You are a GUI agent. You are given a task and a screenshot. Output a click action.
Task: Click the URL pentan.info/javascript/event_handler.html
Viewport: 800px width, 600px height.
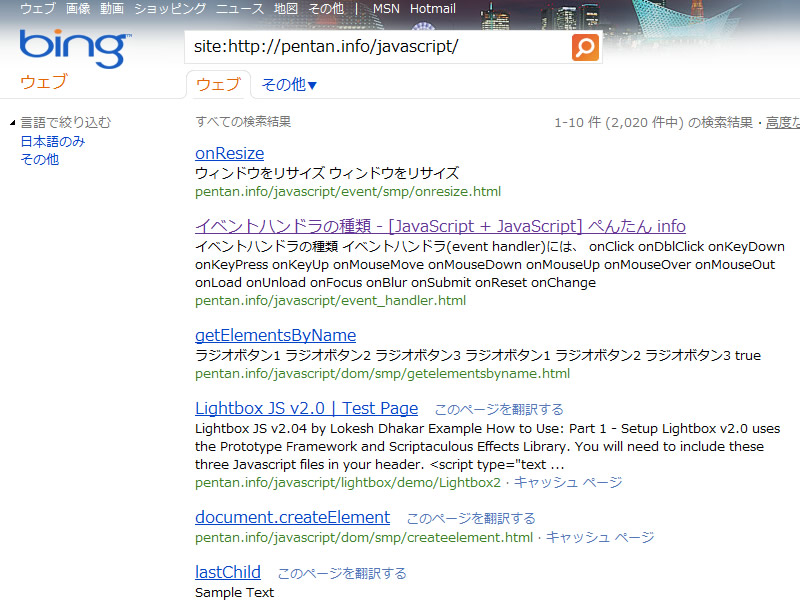331,301
